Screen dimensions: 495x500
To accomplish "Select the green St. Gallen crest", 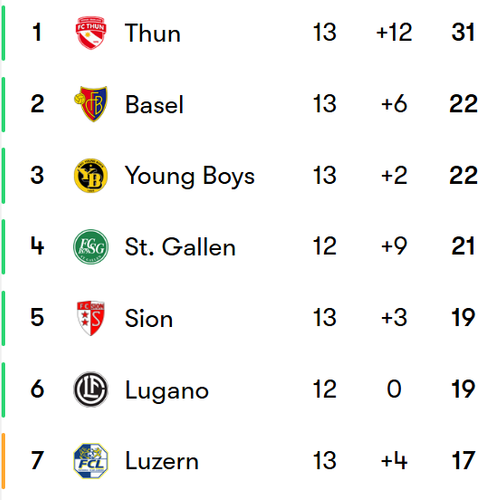I will (x=91, y=247).
